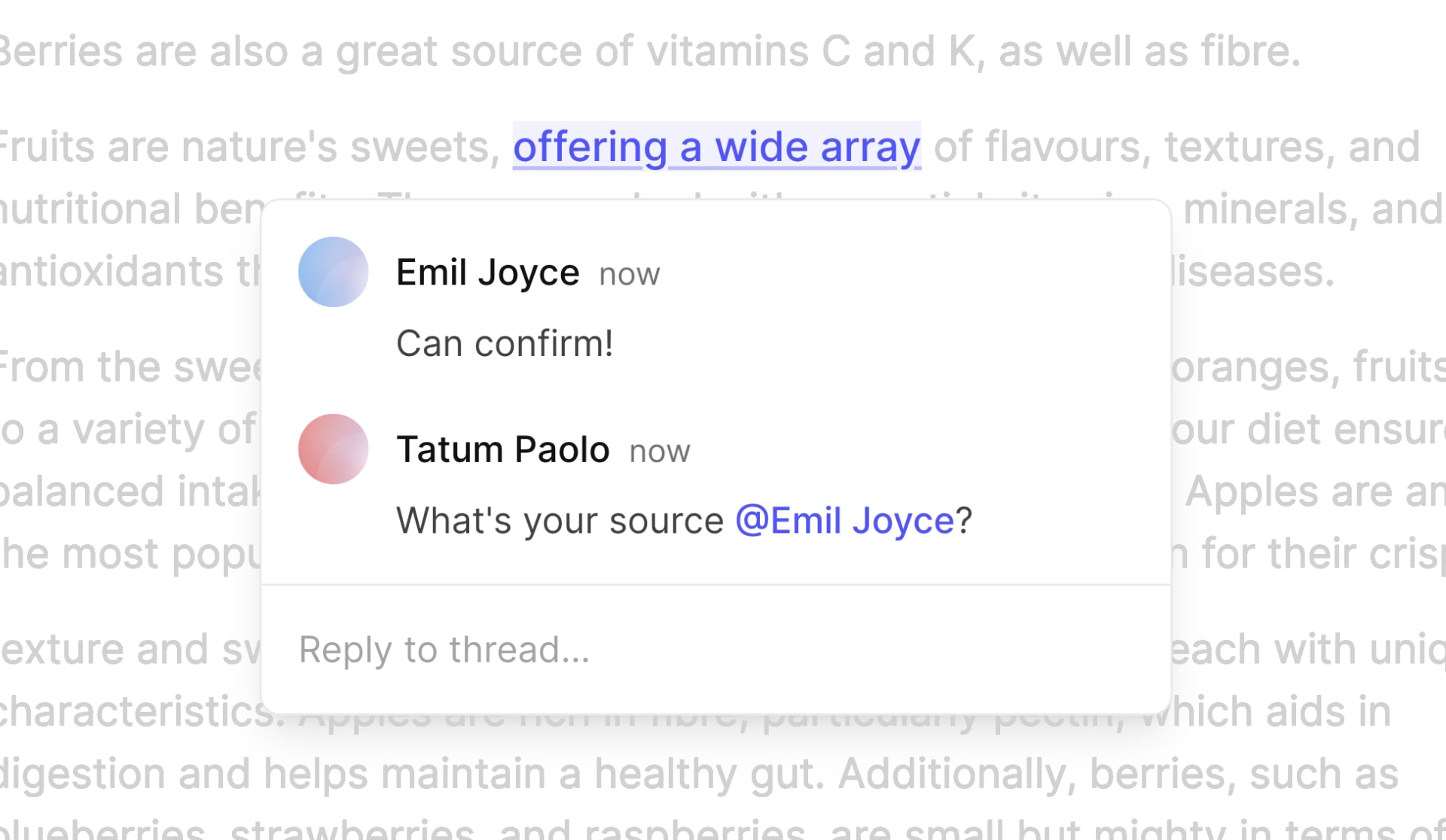Click the timestamp beside Tatum Paolo's name
The height and width of the screenshot is (840, 1446).
click(659, 452)
